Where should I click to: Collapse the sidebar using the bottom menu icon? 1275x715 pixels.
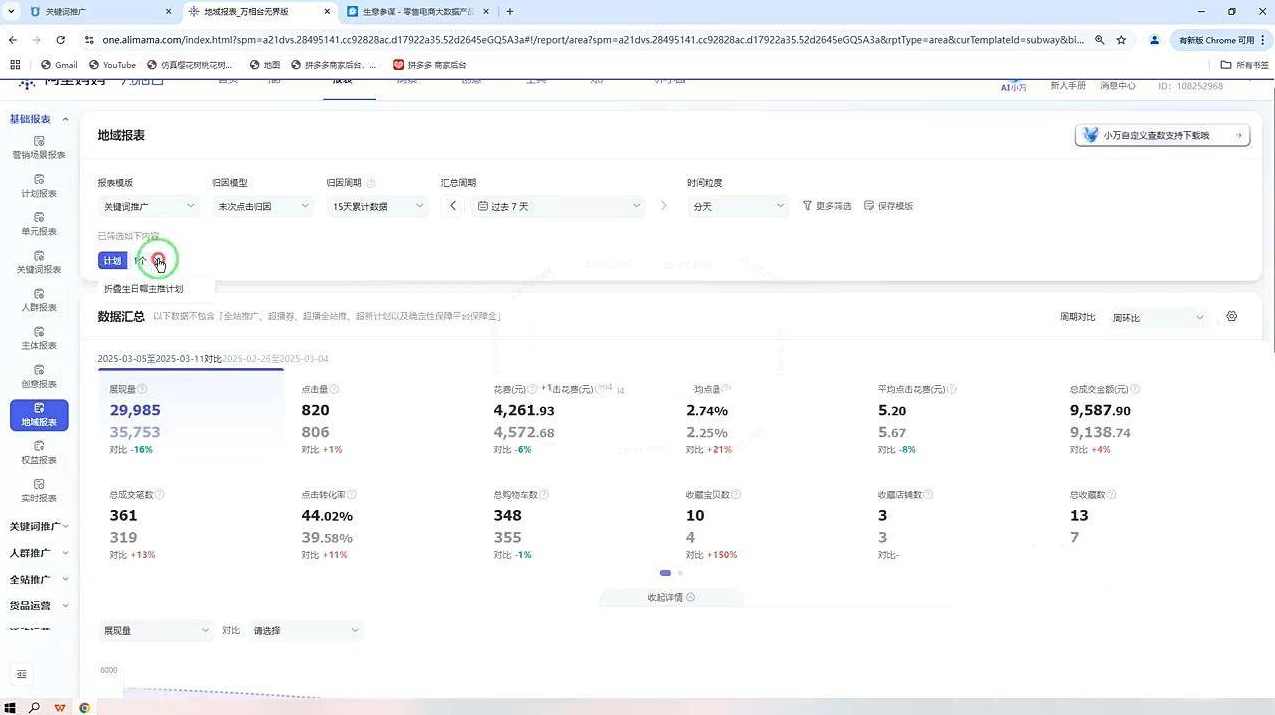(x=22, y=674)
